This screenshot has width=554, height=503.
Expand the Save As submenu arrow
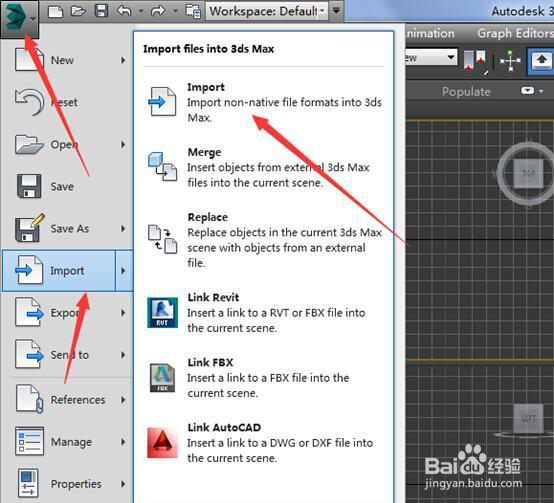click(123, 229)
